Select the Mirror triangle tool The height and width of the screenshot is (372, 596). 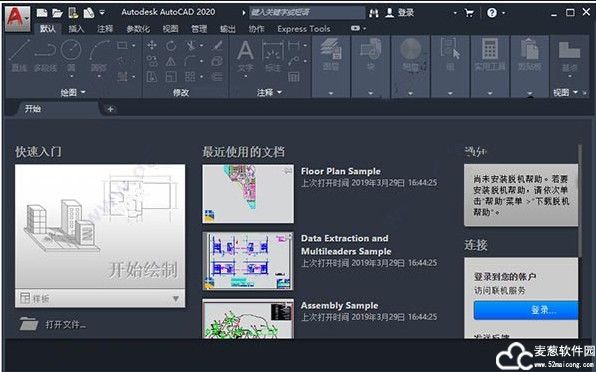(x=171, y=61)
